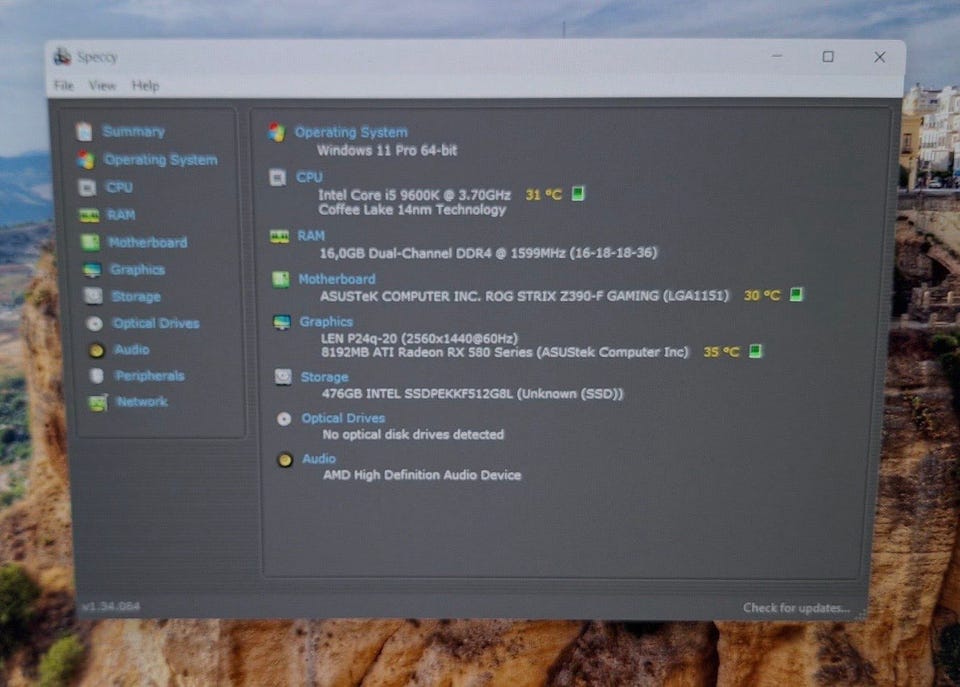The image size is (960, 687).
Task: Click the ATI Radeon RX 580 Series line
Action: (504, 352)
